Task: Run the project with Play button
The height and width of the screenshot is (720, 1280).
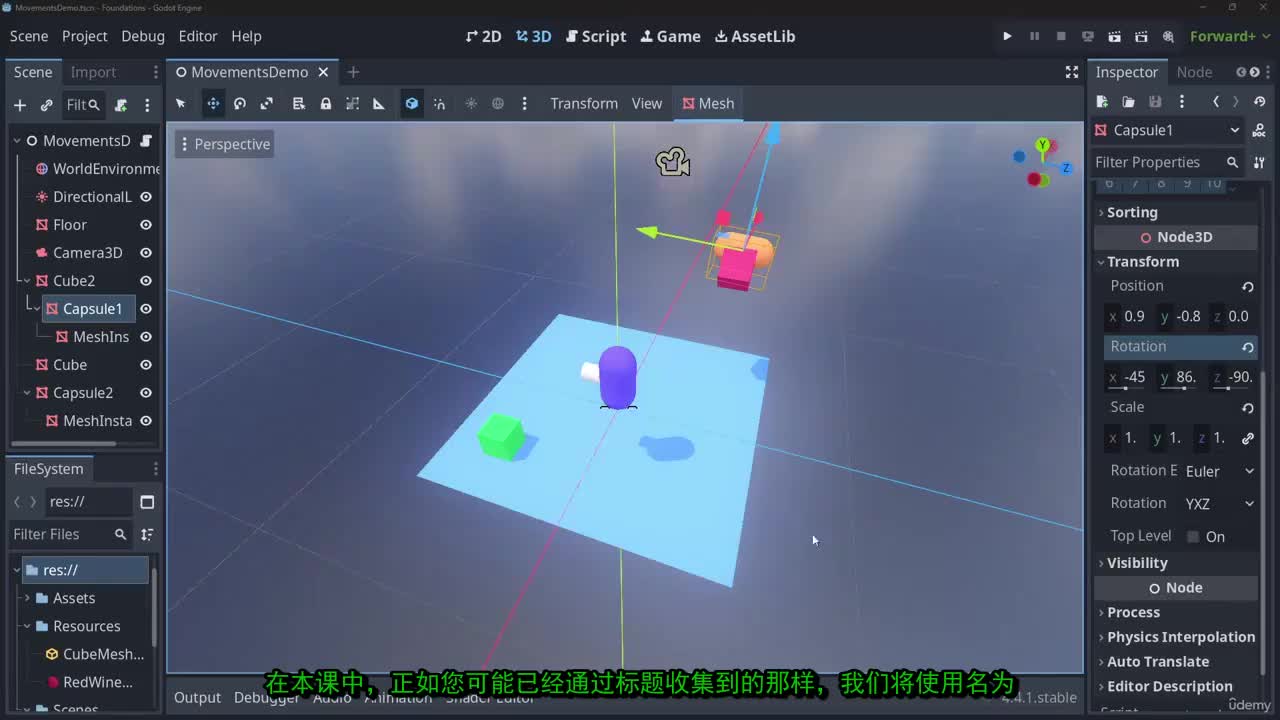Action: [x=1007, y=36]
